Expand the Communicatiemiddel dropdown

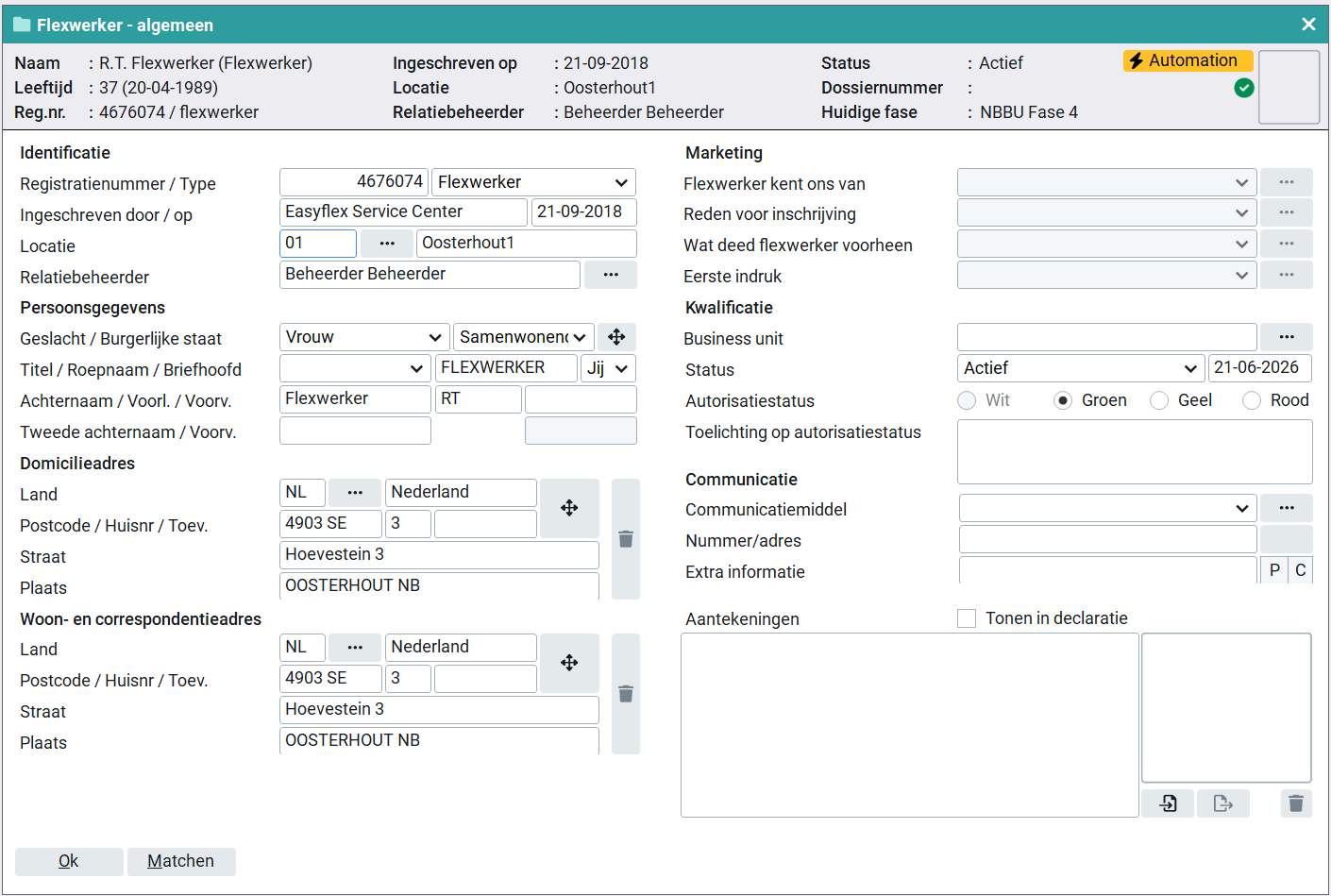tap(1108, 508)
